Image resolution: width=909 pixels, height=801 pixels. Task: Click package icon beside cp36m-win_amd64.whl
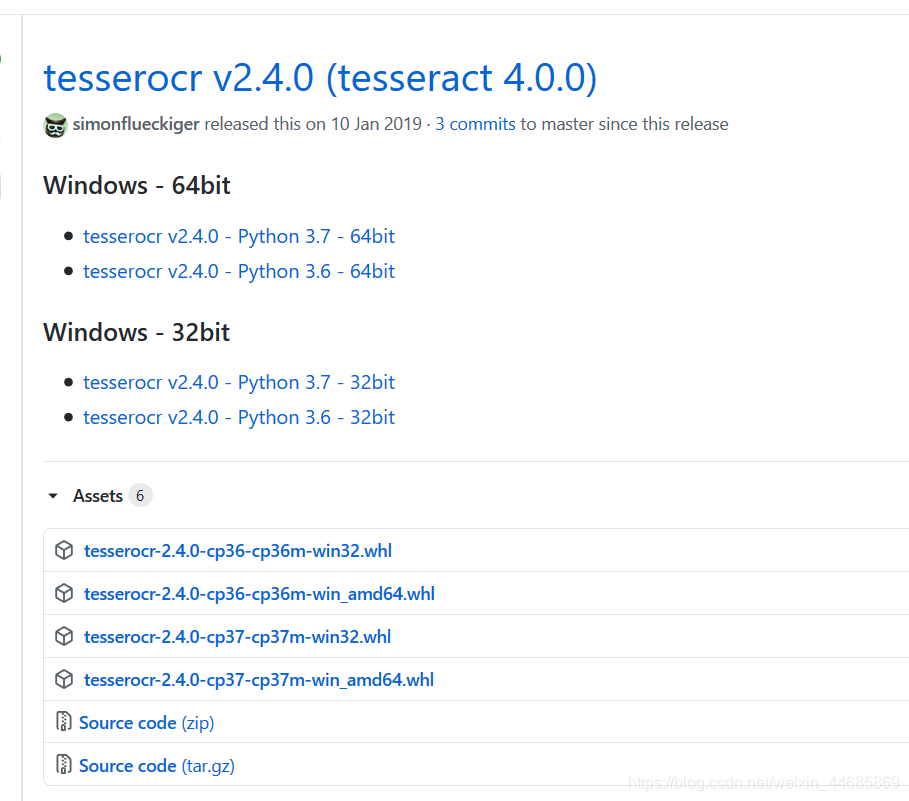click(x=64, y=593)
